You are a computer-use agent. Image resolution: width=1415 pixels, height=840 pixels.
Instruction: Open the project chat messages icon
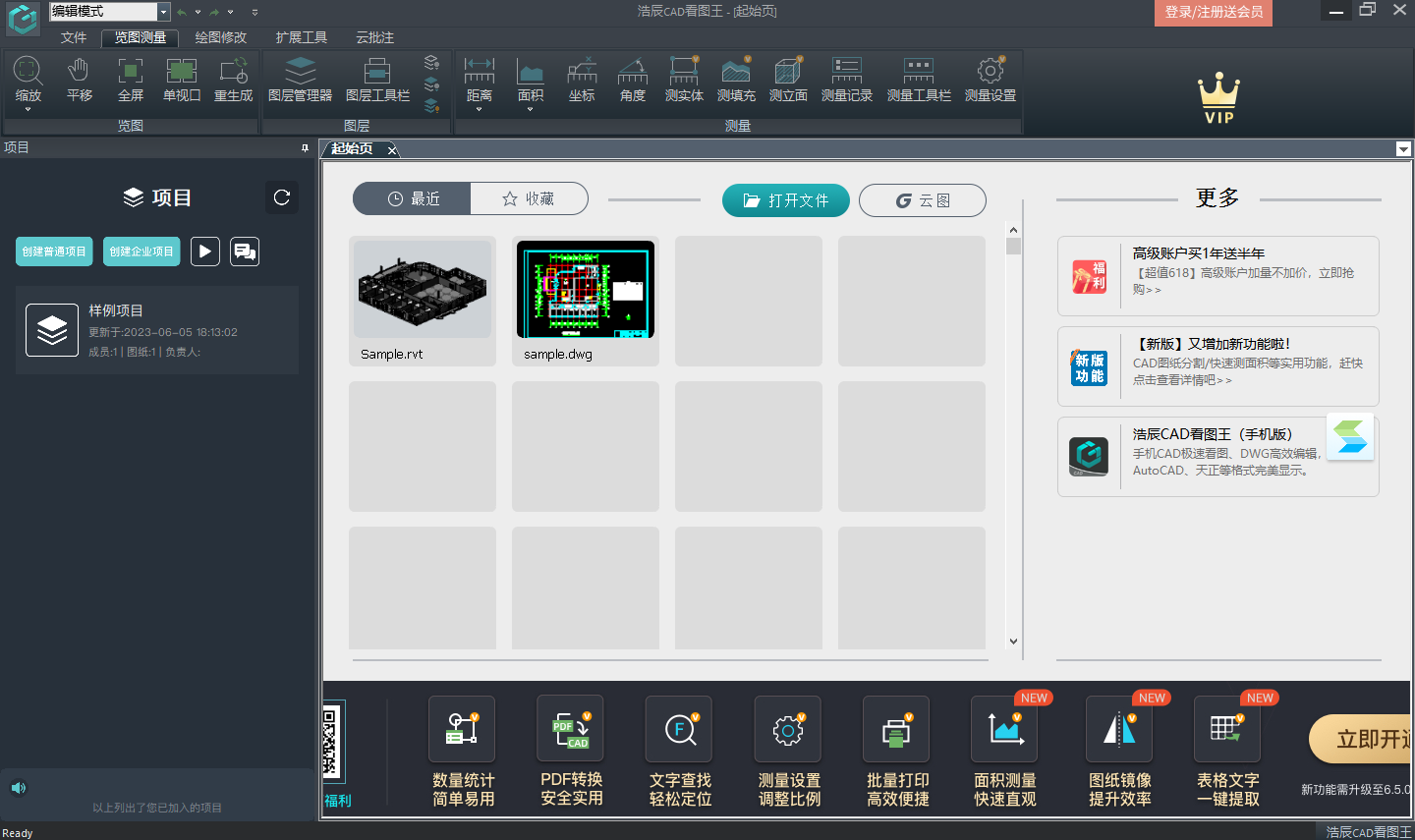coord(245,252)
